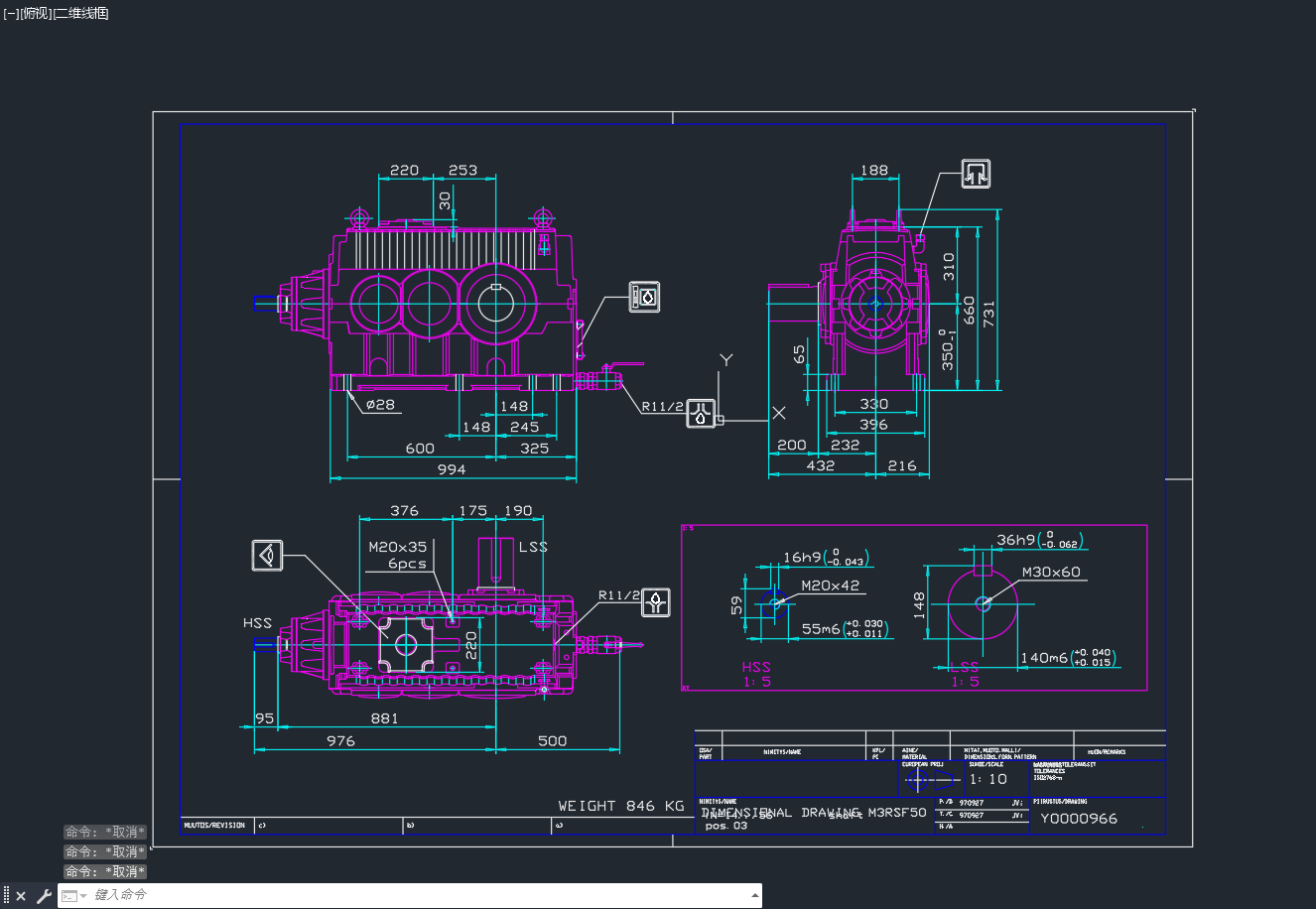Select the 376 dimension on the top view
Screen dimensions: 1316x909
click(x=405, y=511)
